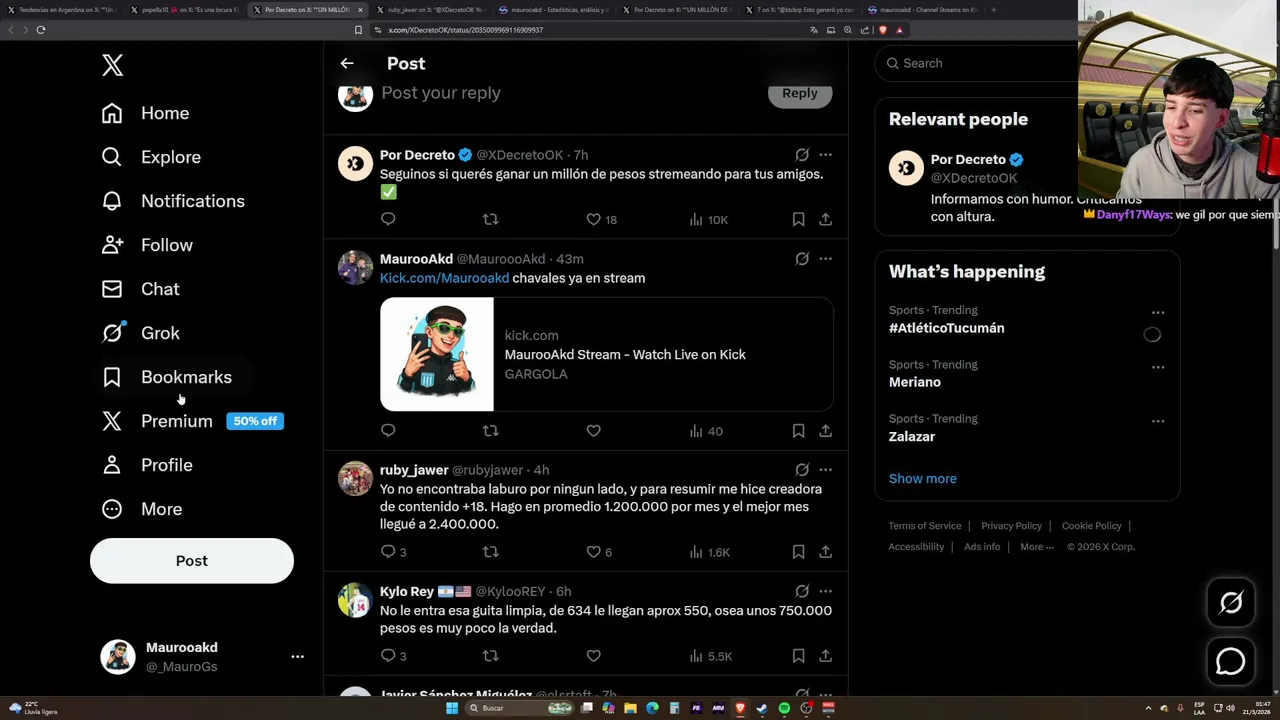The width and height of the screenshot is (1280, 720).
Task: Open more options on ruby_jawer post
Action: pos(825,470)
